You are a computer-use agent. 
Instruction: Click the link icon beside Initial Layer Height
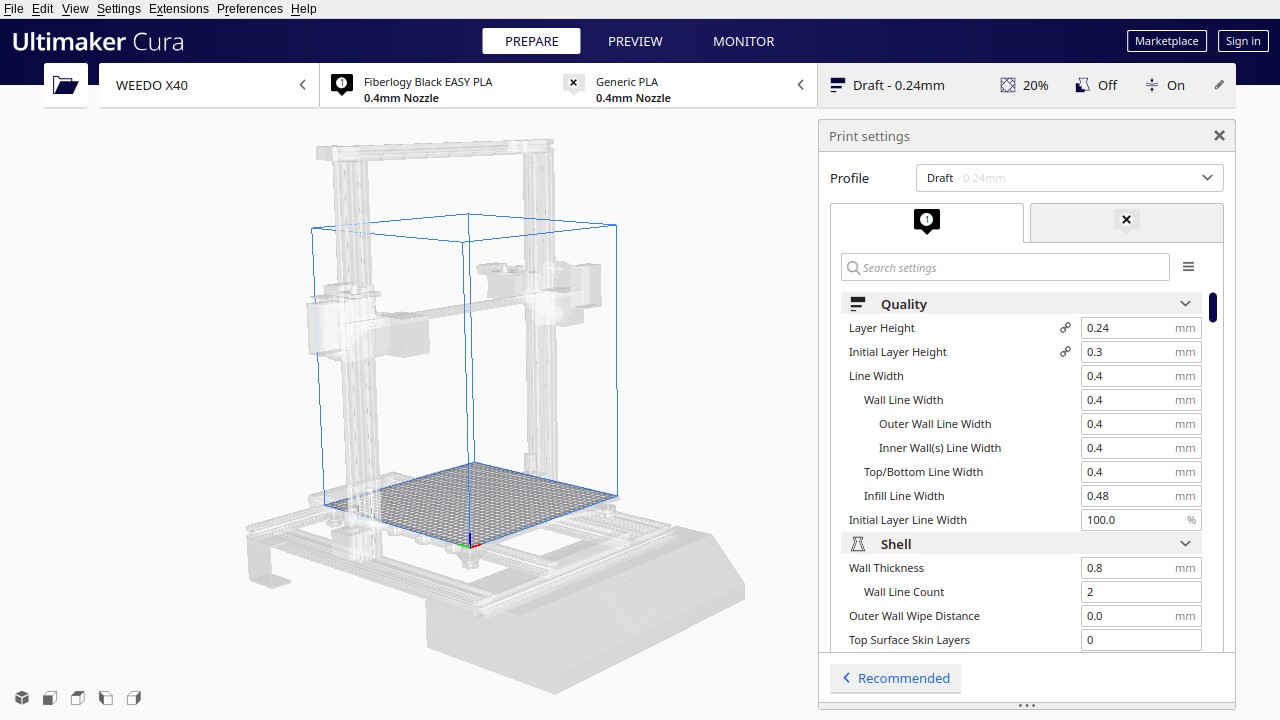point(1065,352)
